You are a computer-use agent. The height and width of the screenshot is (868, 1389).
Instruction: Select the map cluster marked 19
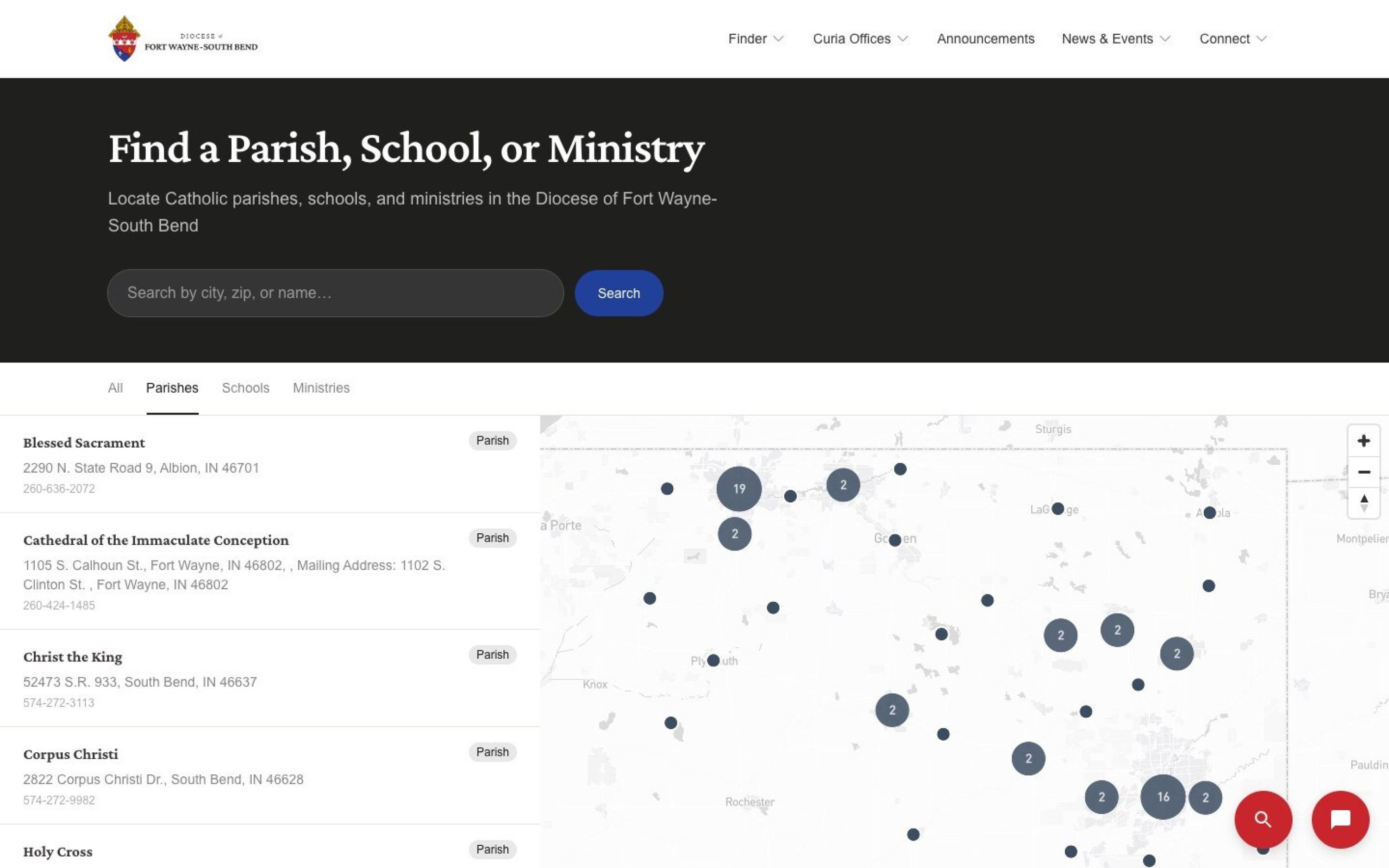click(738, 488)
